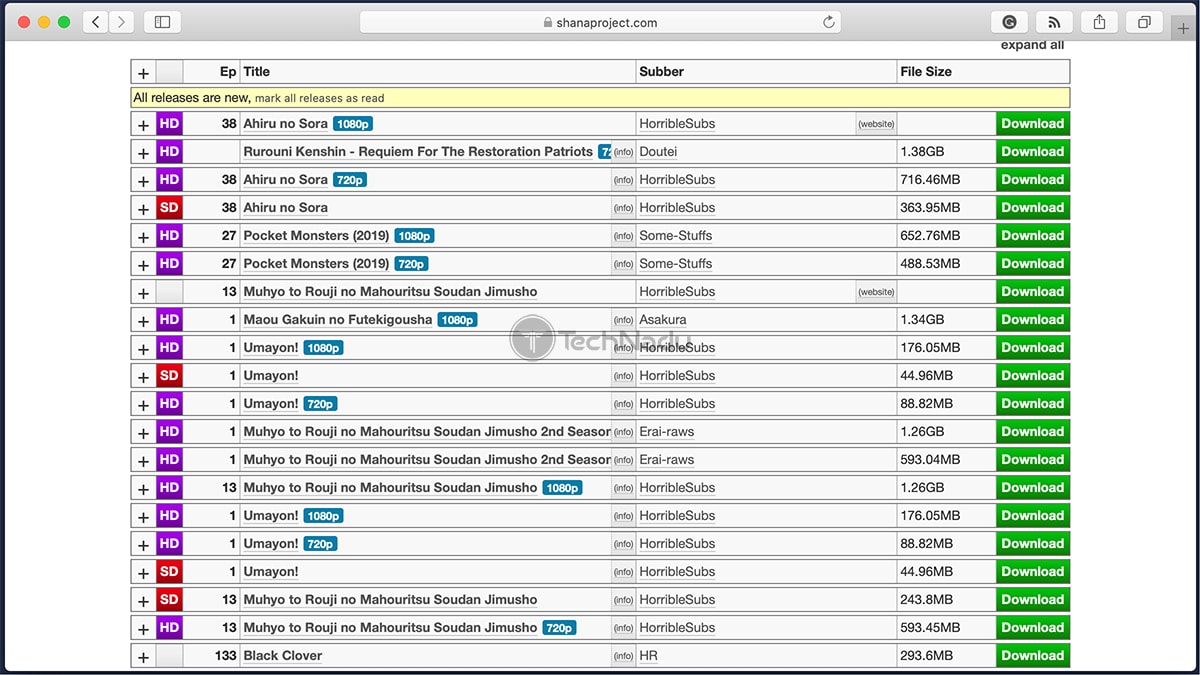1200x675 pixels.
Task: Download the 363.95MB Ahiru no Sora SD release
Action: pyautogui.click(x=1033, y=208)
